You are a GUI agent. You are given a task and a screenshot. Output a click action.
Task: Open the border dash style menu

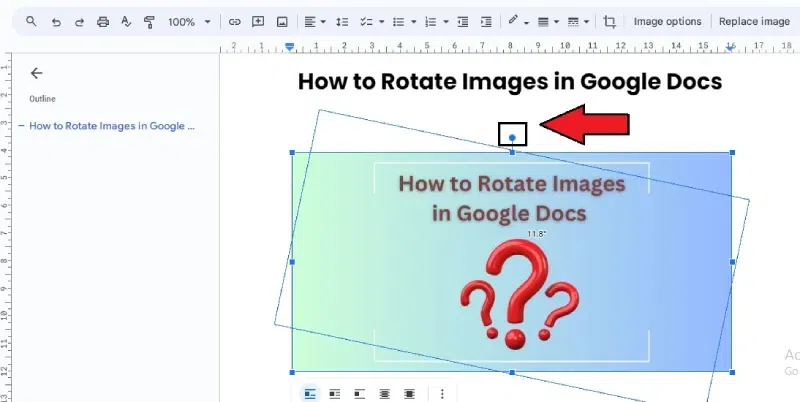click(x=573, y=22)
